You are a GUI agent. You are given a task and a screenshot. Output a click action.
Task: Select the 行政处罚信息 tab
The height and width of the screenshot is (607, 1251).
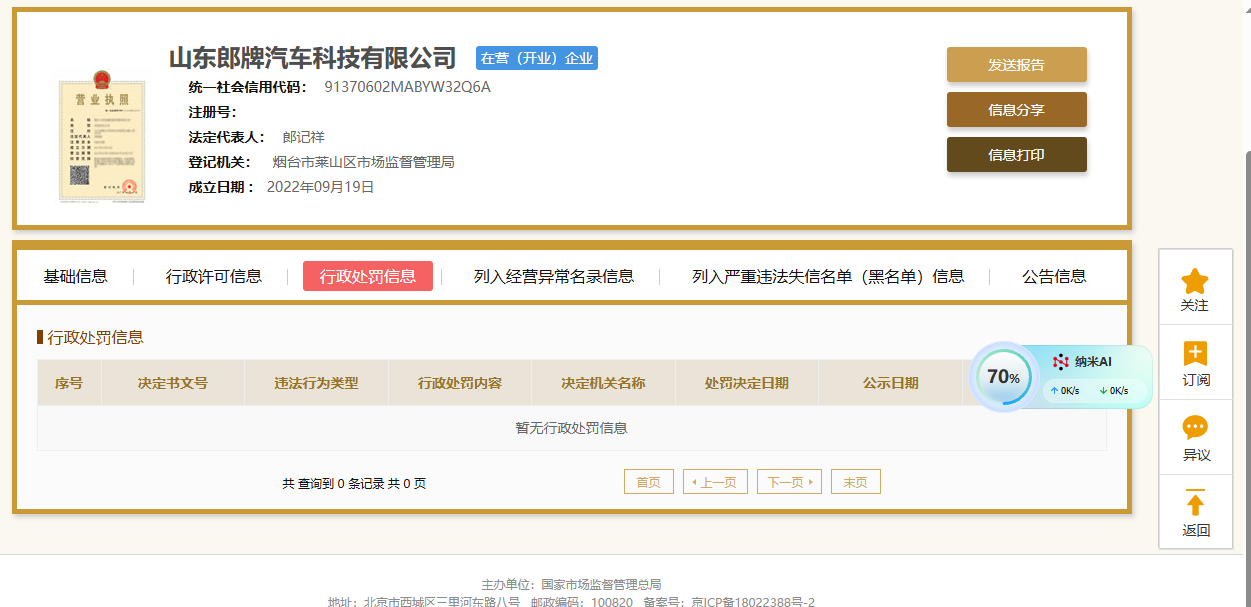368,276
